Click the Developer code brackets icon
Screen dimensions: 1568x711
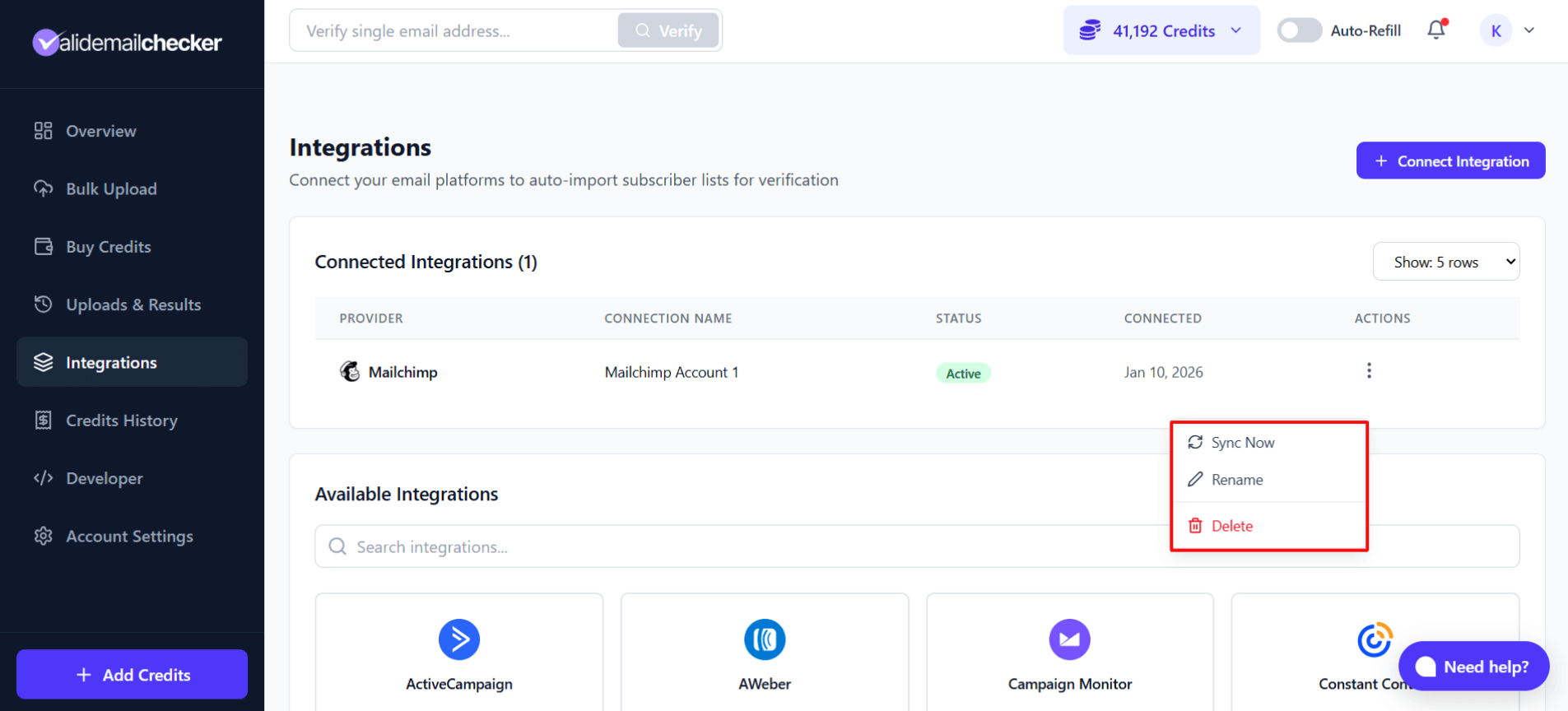[44, 478]
